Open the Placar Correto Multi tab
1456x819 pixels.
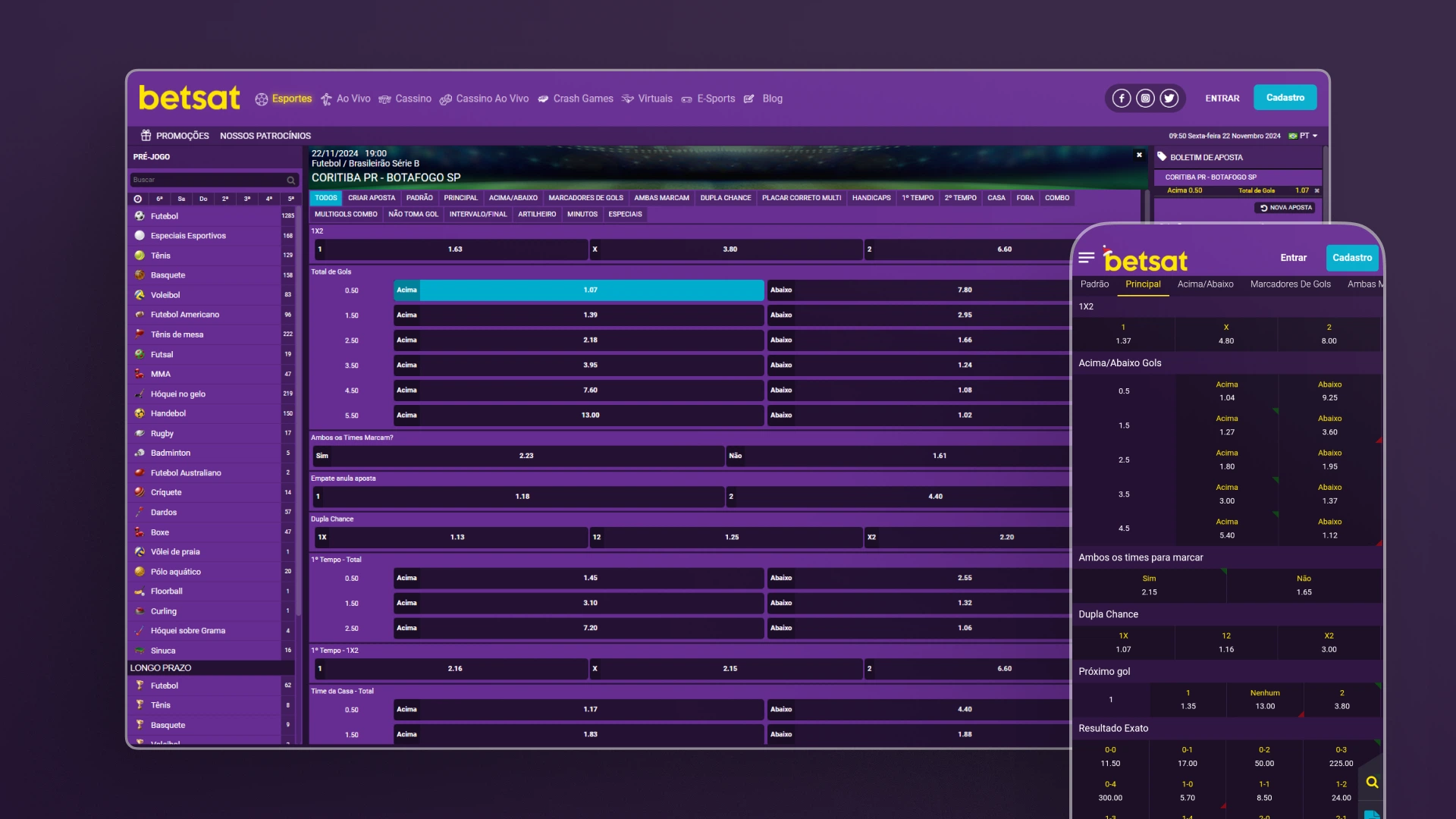(x=802, y=198)
